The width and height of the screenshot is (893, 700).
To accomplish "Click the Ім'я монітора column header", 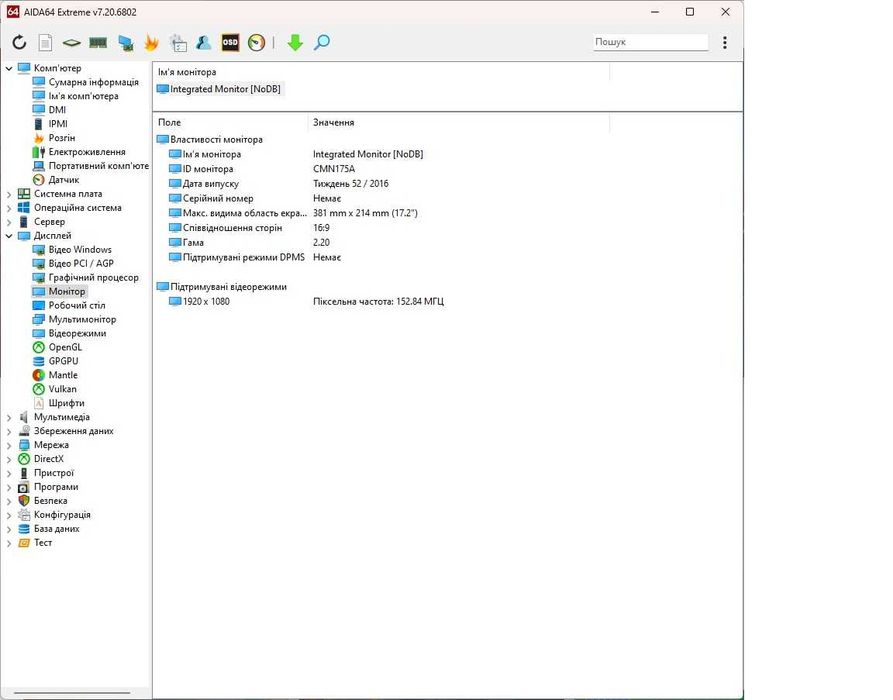I will point(381,72).
